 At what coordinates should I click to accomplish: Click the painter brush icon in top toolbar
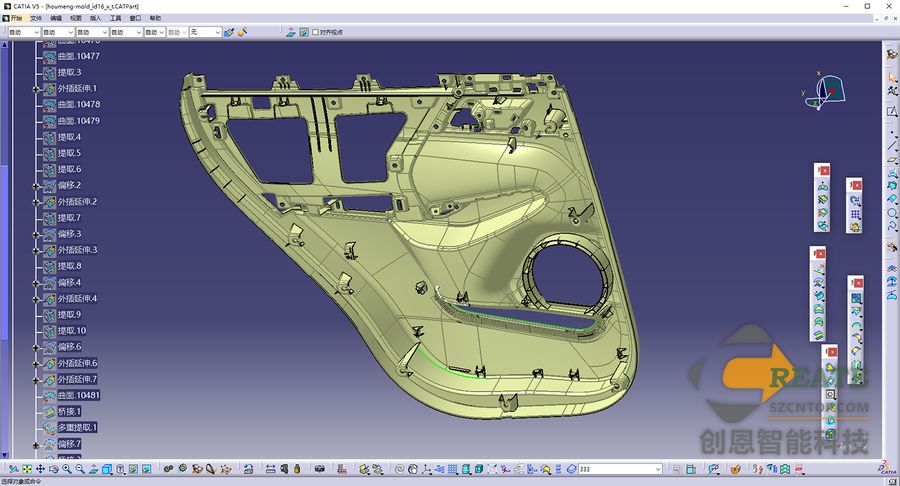228,32
